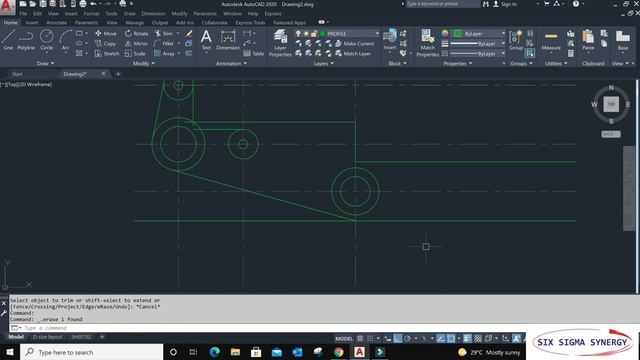Open the Format menu
This screenshot has width=640, height=360.
pos(91,13)
